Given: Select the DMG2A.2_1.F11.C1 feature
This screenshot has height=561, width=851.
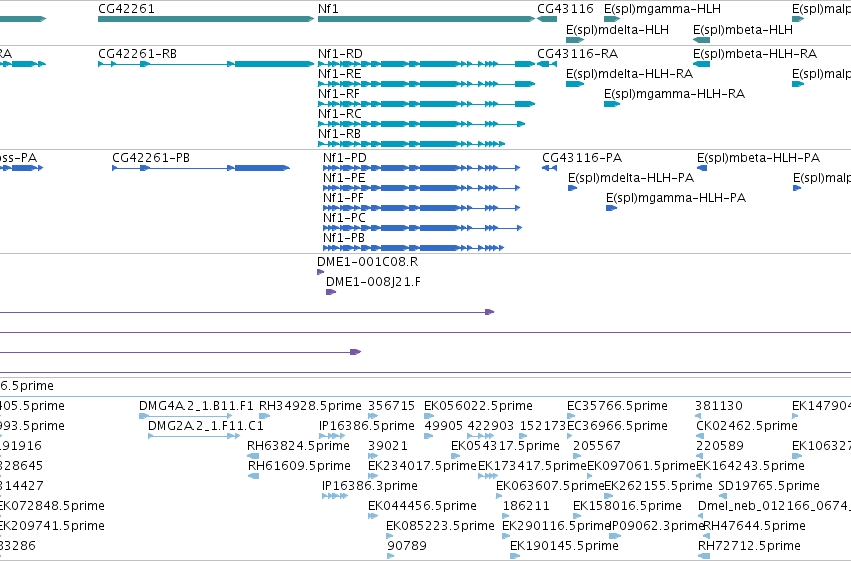Looking at the screenshot, I should coord(194,436).
